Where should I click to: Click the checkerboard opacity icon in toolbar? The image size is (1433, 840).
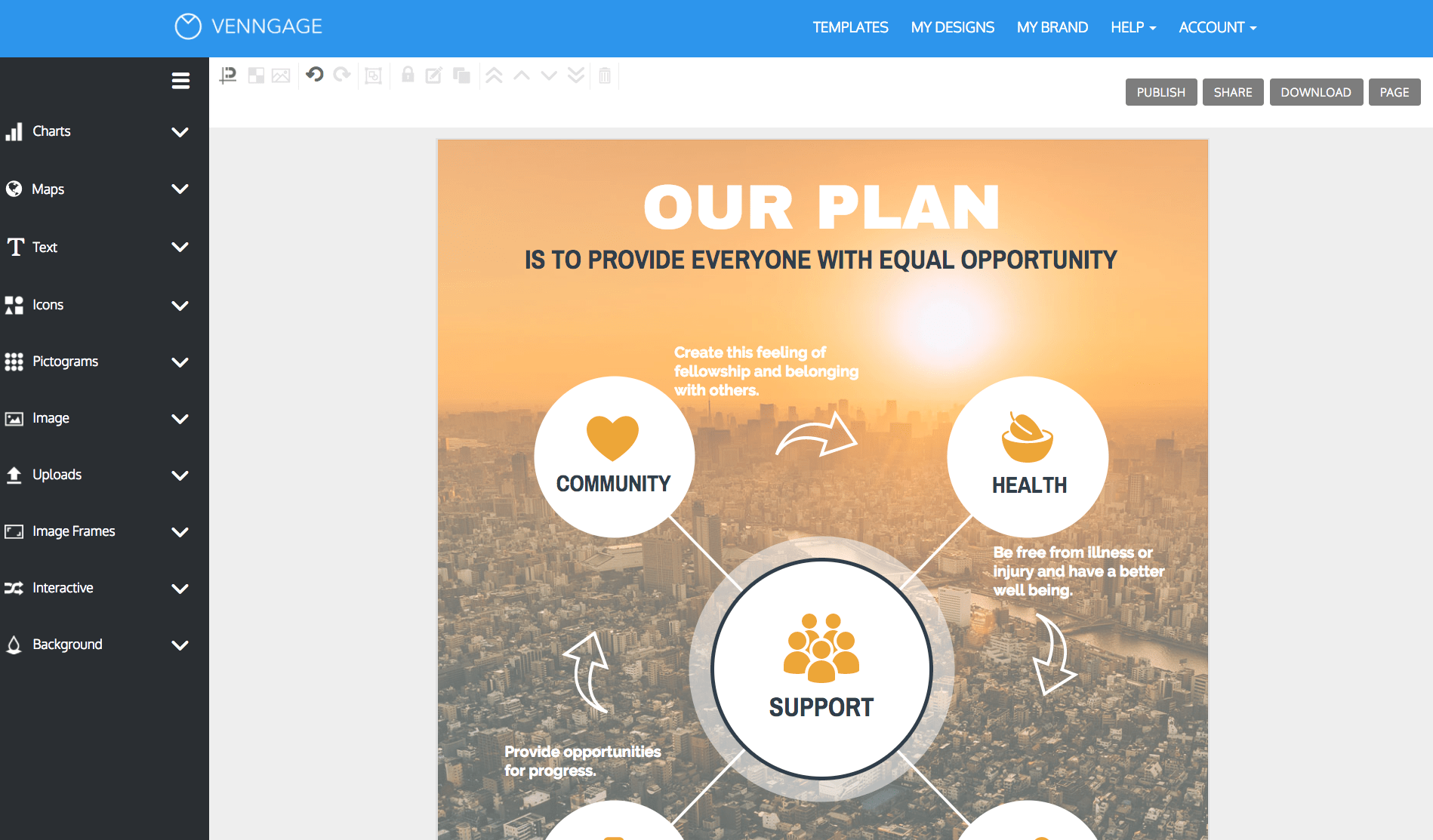tap(257, 75)
